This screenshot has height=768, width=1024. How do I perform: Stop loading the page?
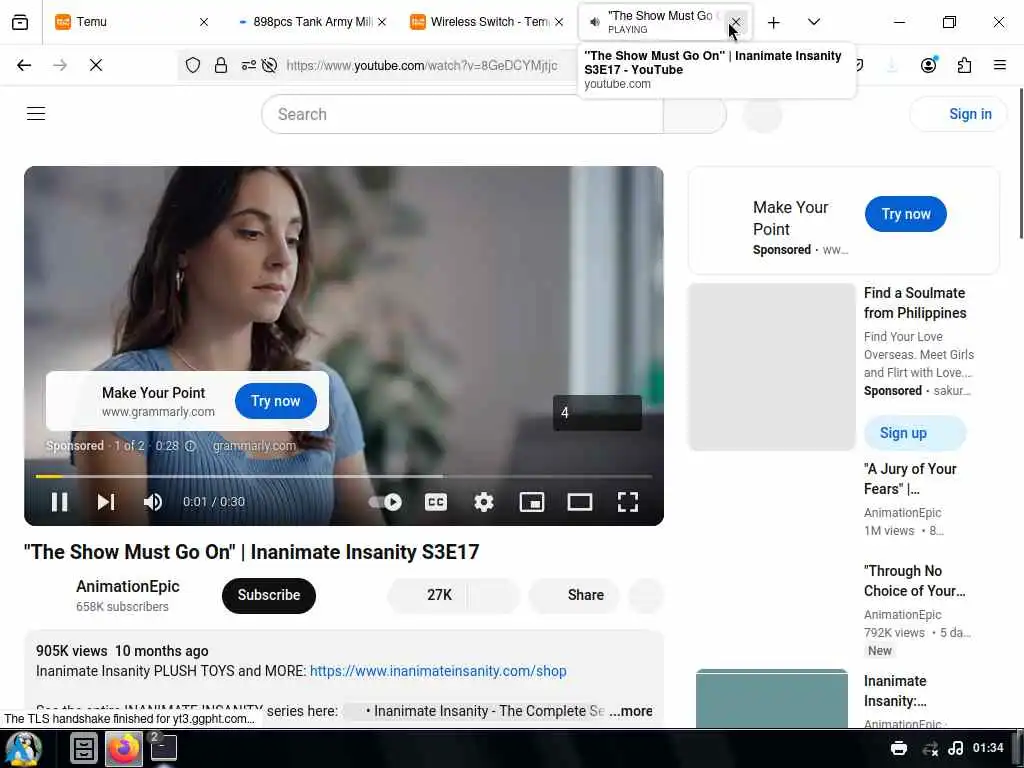click(96, 65)
